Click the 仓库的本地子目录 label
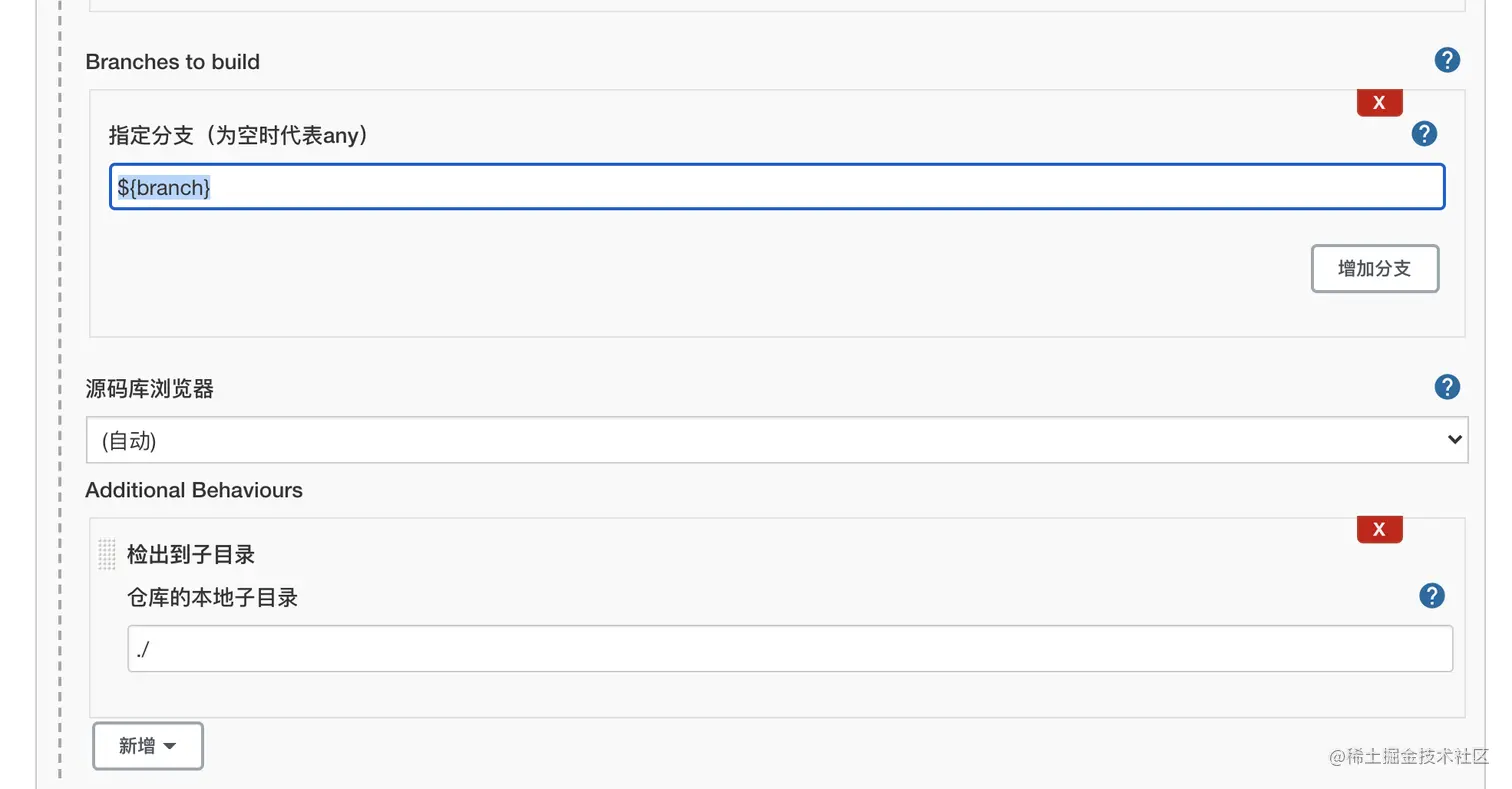Image resolution: width=1512 pixels, height=789 pixels. click(x=212, y=598)
